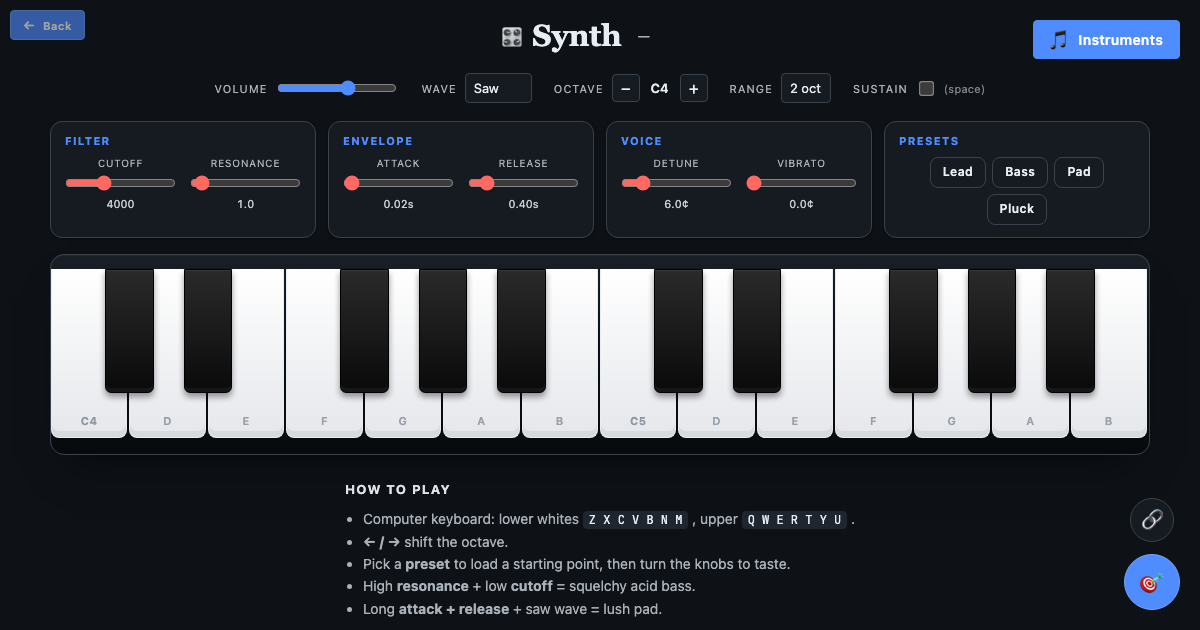Viewport: 1200px width, 630px height.
Task: Play the black key between D and E in the C5 octave
Action: pyautogui.click(x=757, y=330)
